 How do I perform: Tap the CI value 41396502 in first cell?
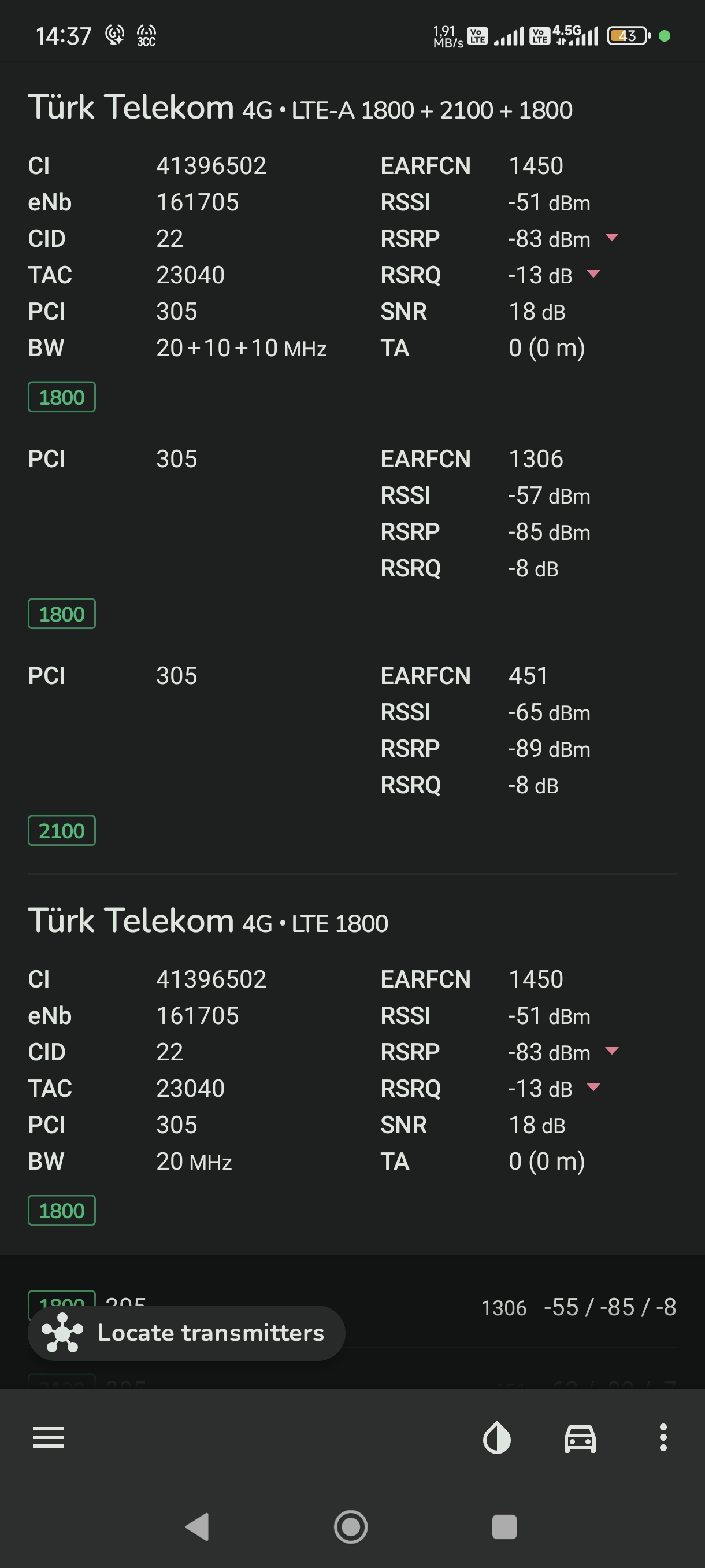pos(211,165)
